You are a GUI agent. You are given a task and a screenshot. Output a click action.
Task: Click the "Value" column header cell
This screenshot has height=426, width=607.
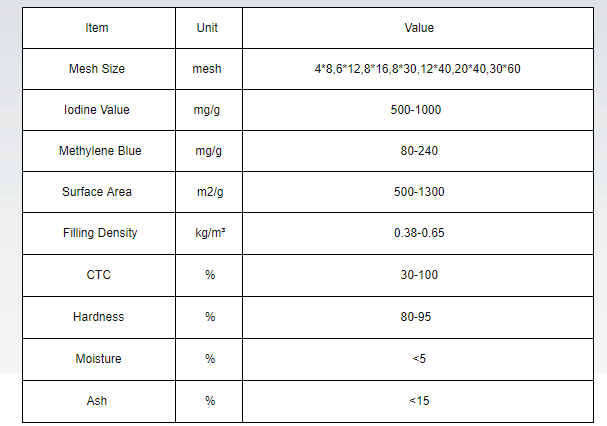pos(417,28)
